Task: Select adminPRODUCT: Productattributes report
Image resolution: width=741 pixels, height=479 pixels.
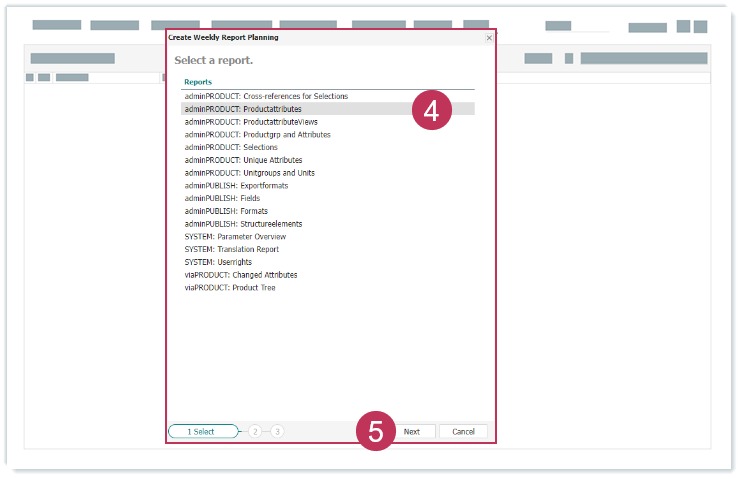Action: coord(243,109)
